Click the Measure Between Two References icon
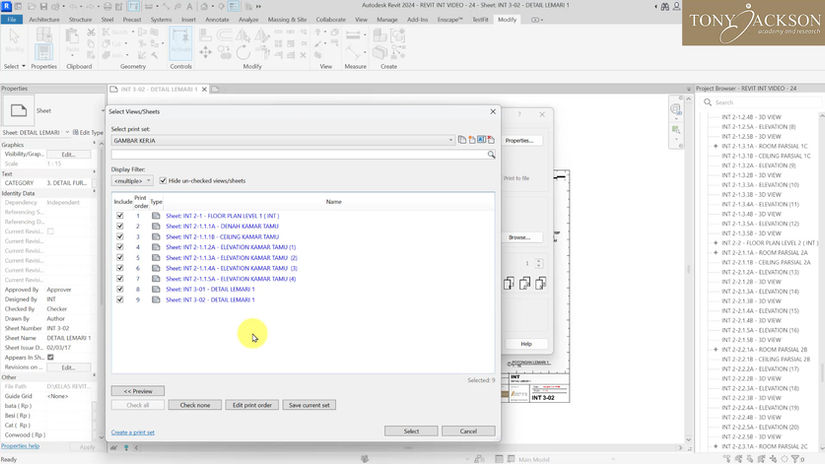 pyautogui.click(x=353, y=35)
